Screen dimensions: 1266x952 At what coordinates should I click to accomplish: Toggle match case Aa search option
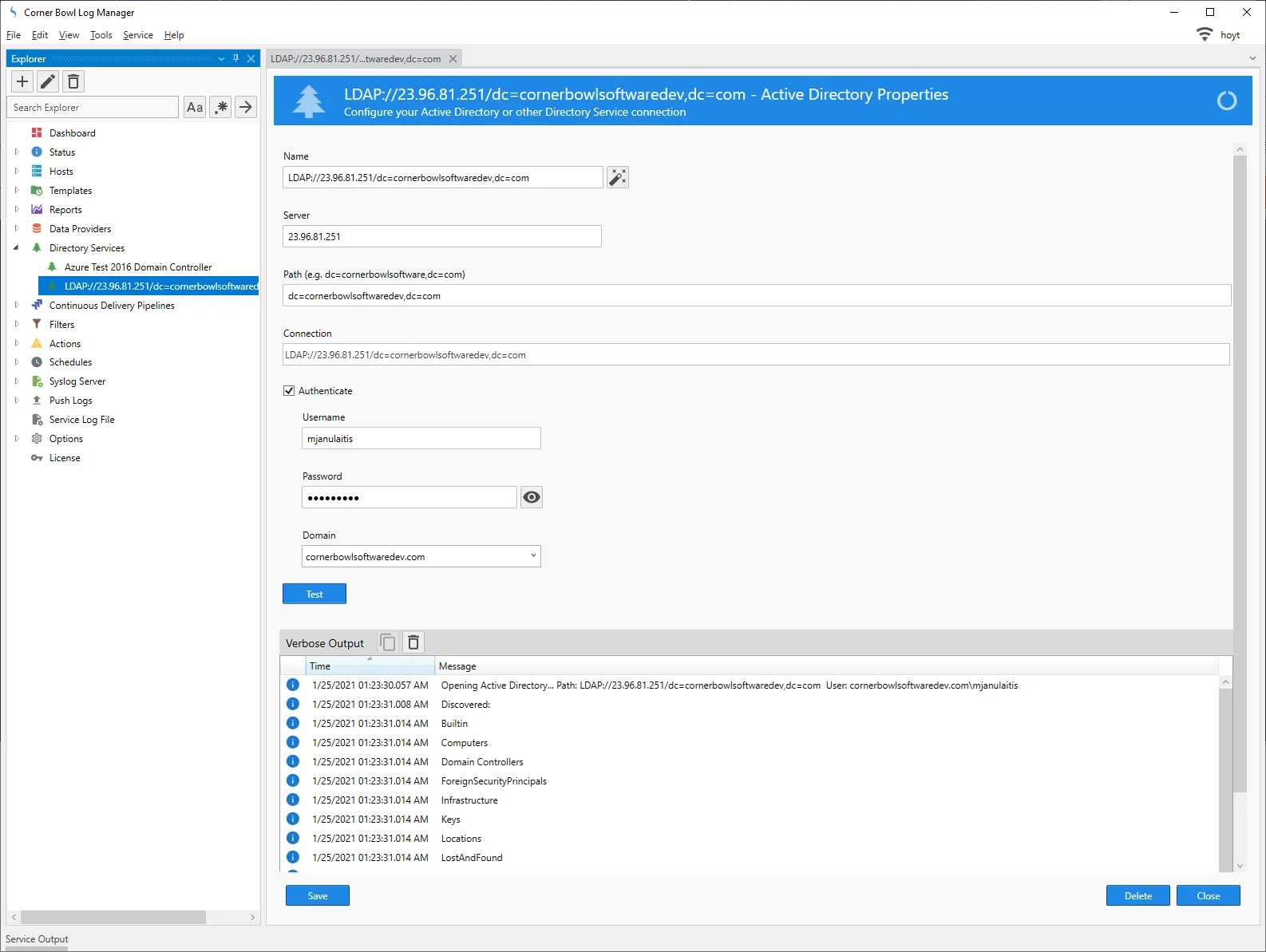pos(195,107)
